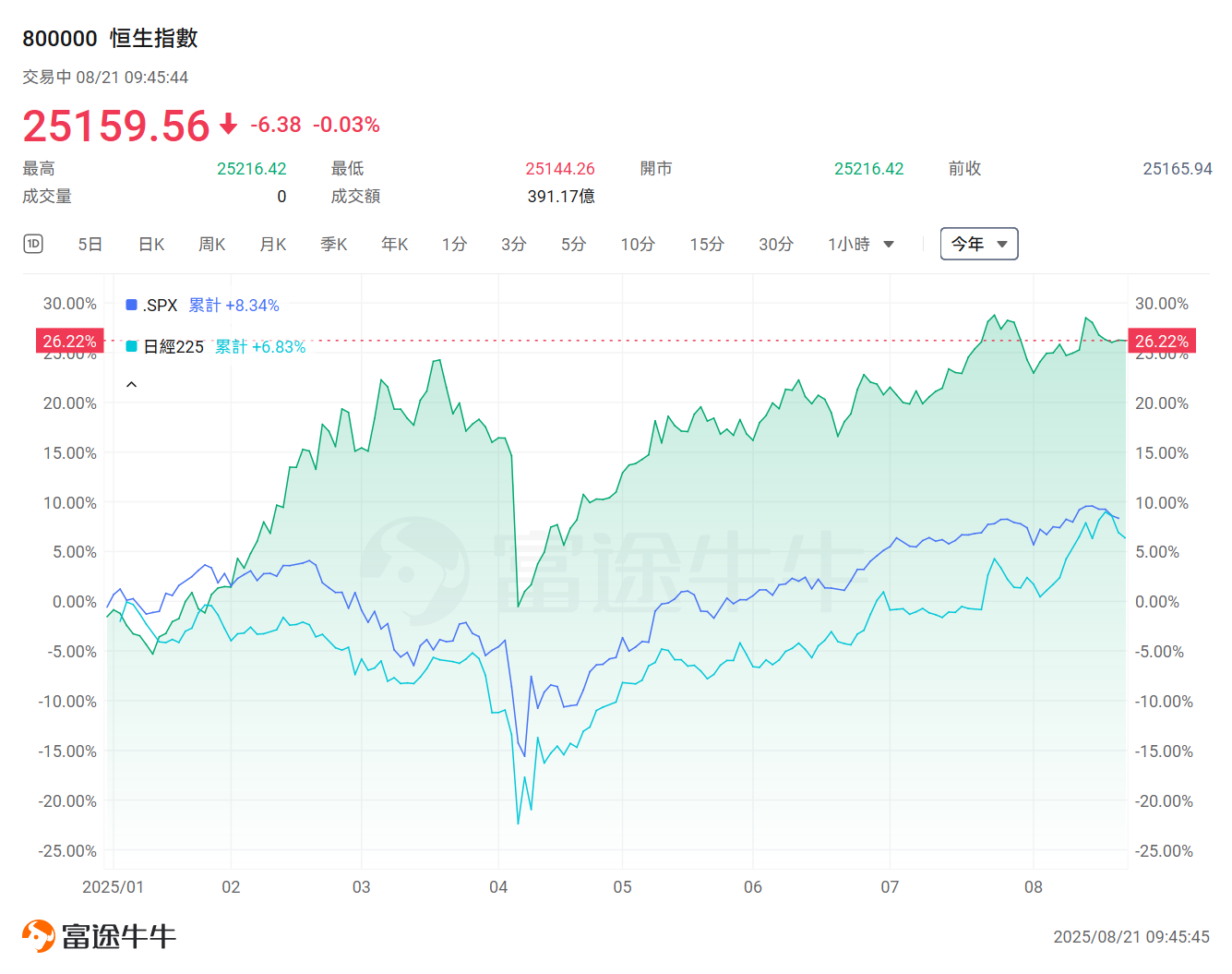Open the 今年 time range dropdown
The image size is (1232, 974).
(978, 243)
